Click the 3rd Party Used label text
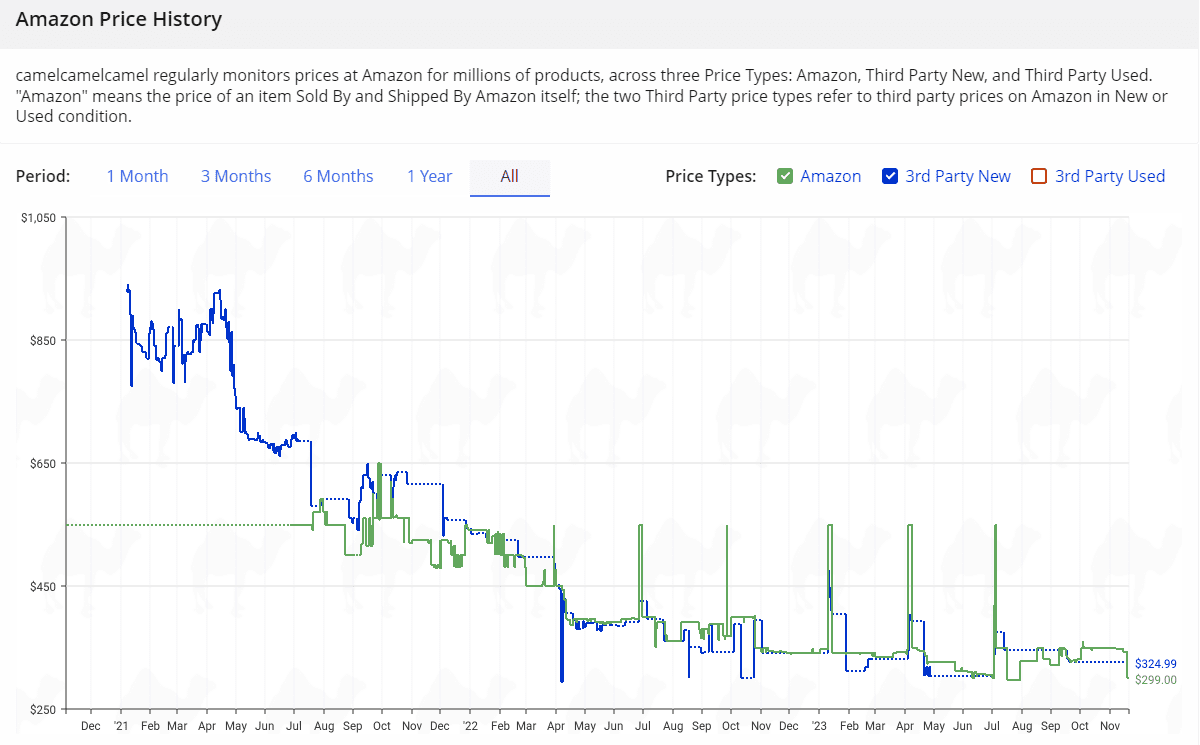Image resolution: width=1200 pixels, height=745 pixels. pos(1110,177)
